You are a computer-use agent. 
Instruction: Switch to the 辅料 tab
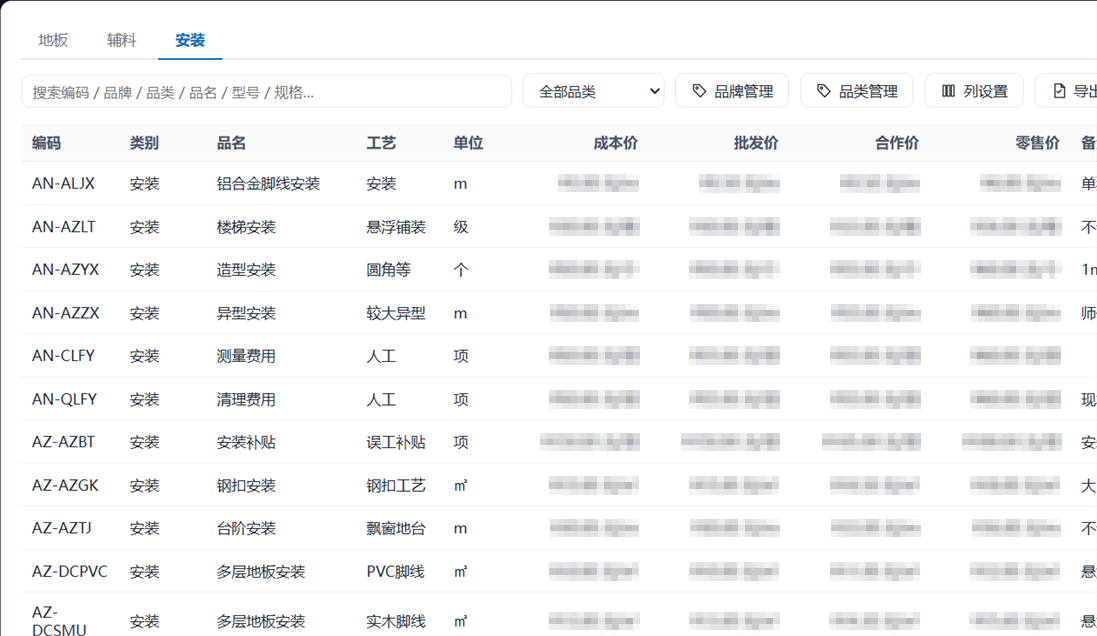click(122, 40)
